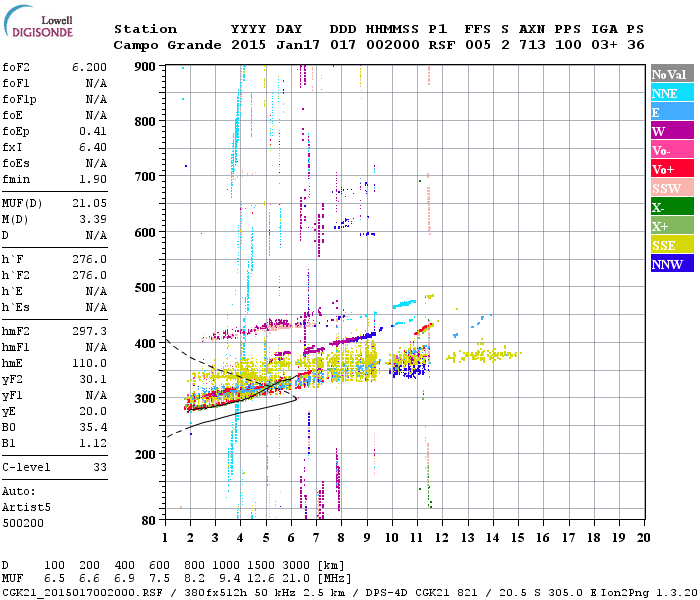Select the Vo- pink legend swatch
The width and height of the screenshot is (700, 600).
(672, 150)
